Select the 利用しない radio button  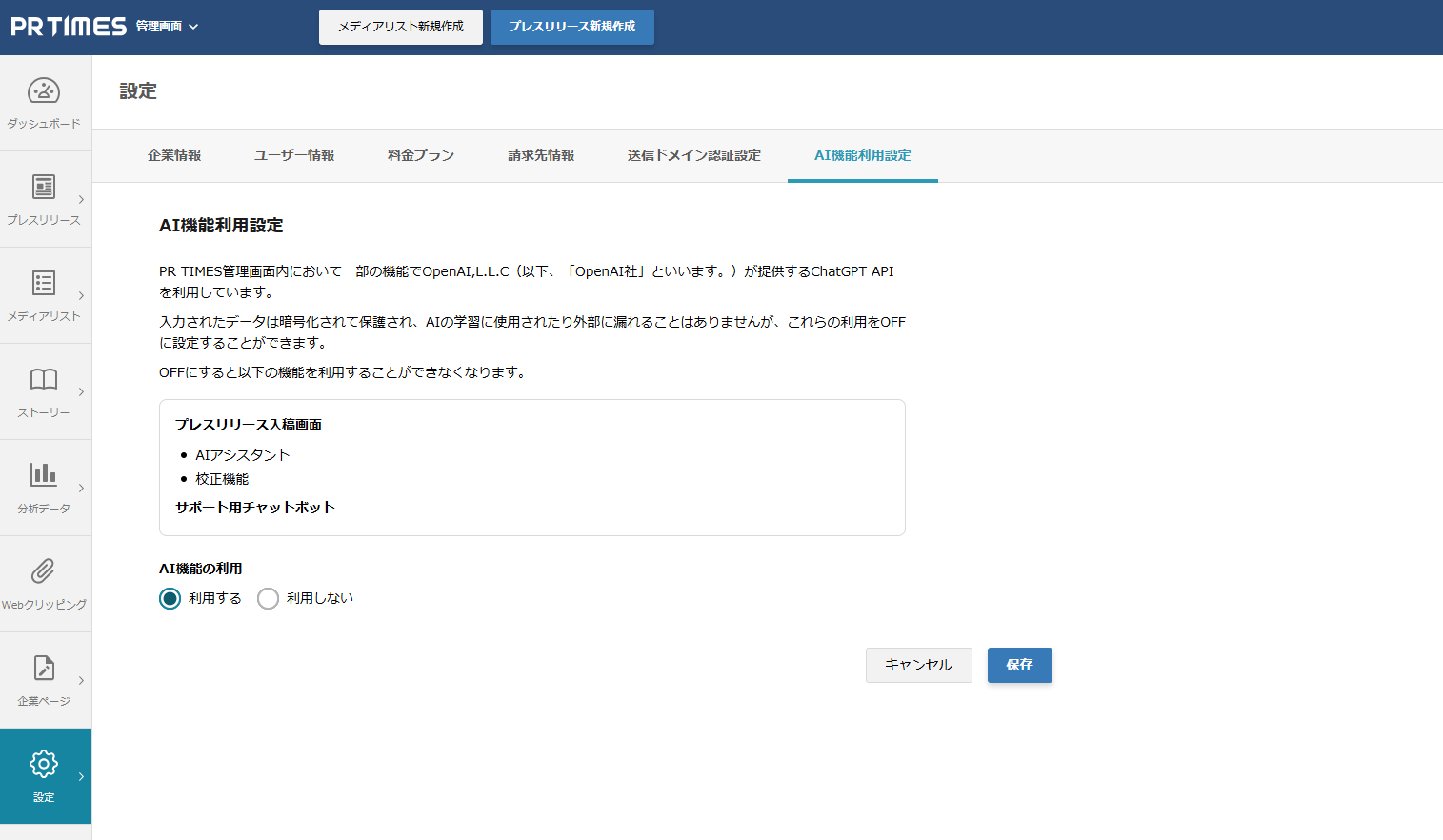[x=269, y=598]
